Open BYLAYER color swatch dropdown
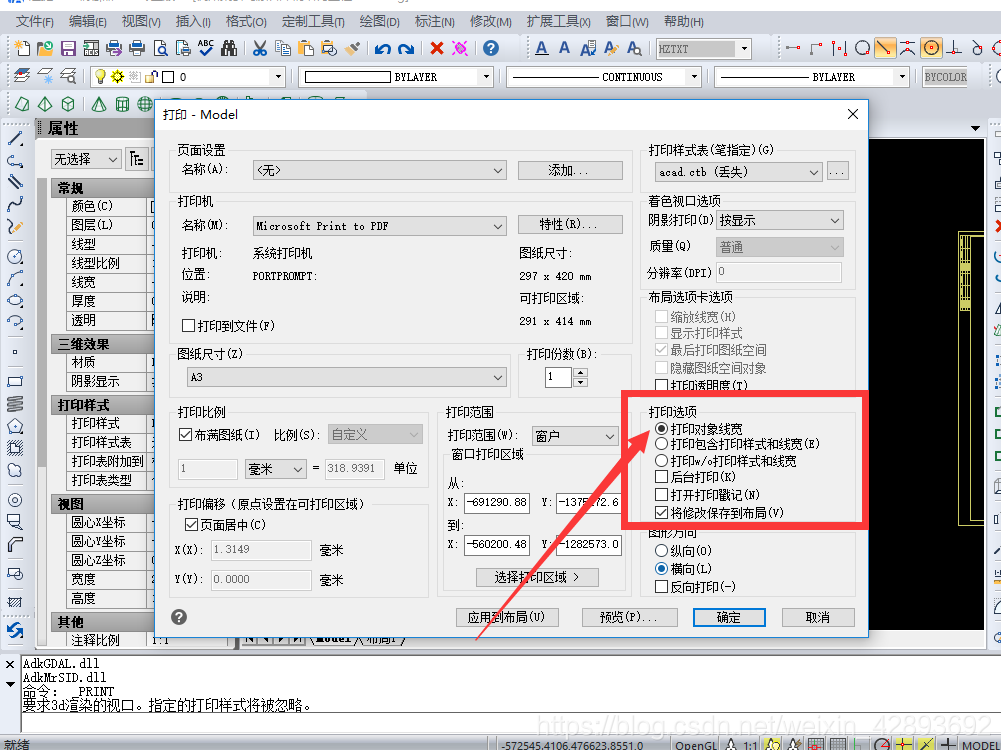Image resolution: width=1001 pixels, height=750 pixels. point(396,77)
